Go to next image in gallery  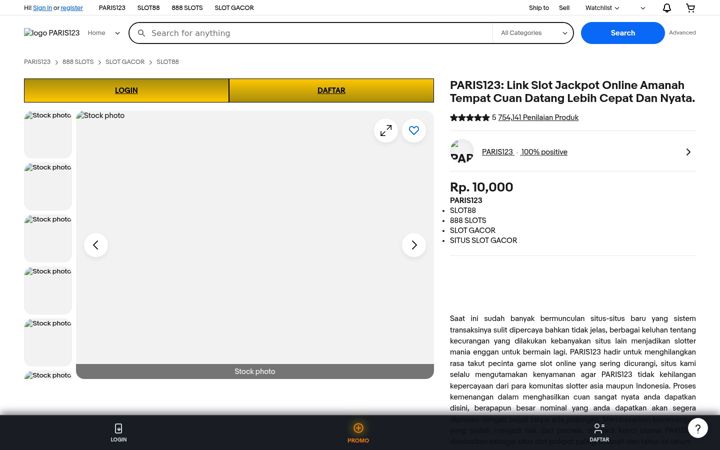(x=414, y=245)
